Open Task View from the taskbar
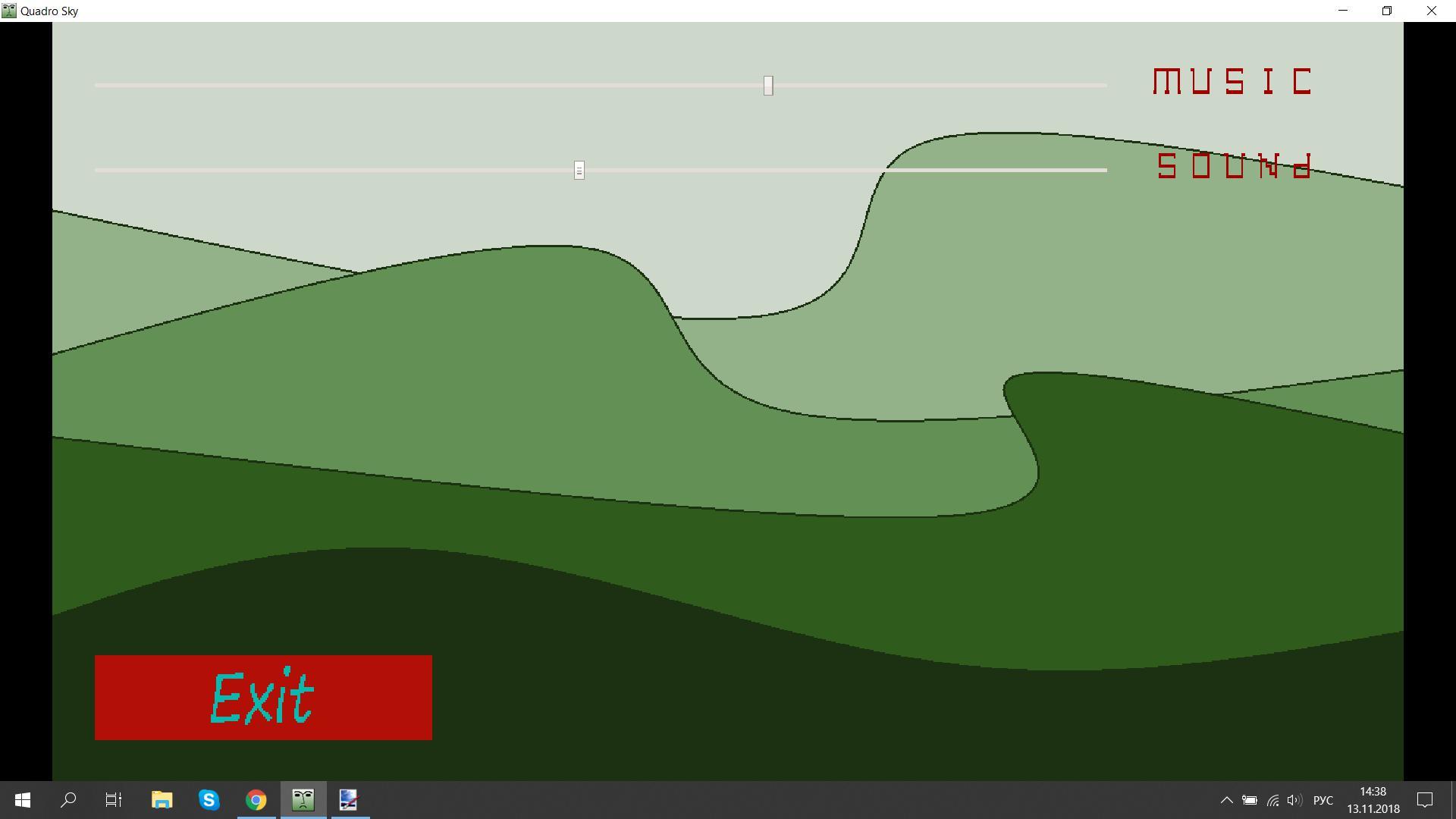The image size is (1456, 819). tap(114, 800)
